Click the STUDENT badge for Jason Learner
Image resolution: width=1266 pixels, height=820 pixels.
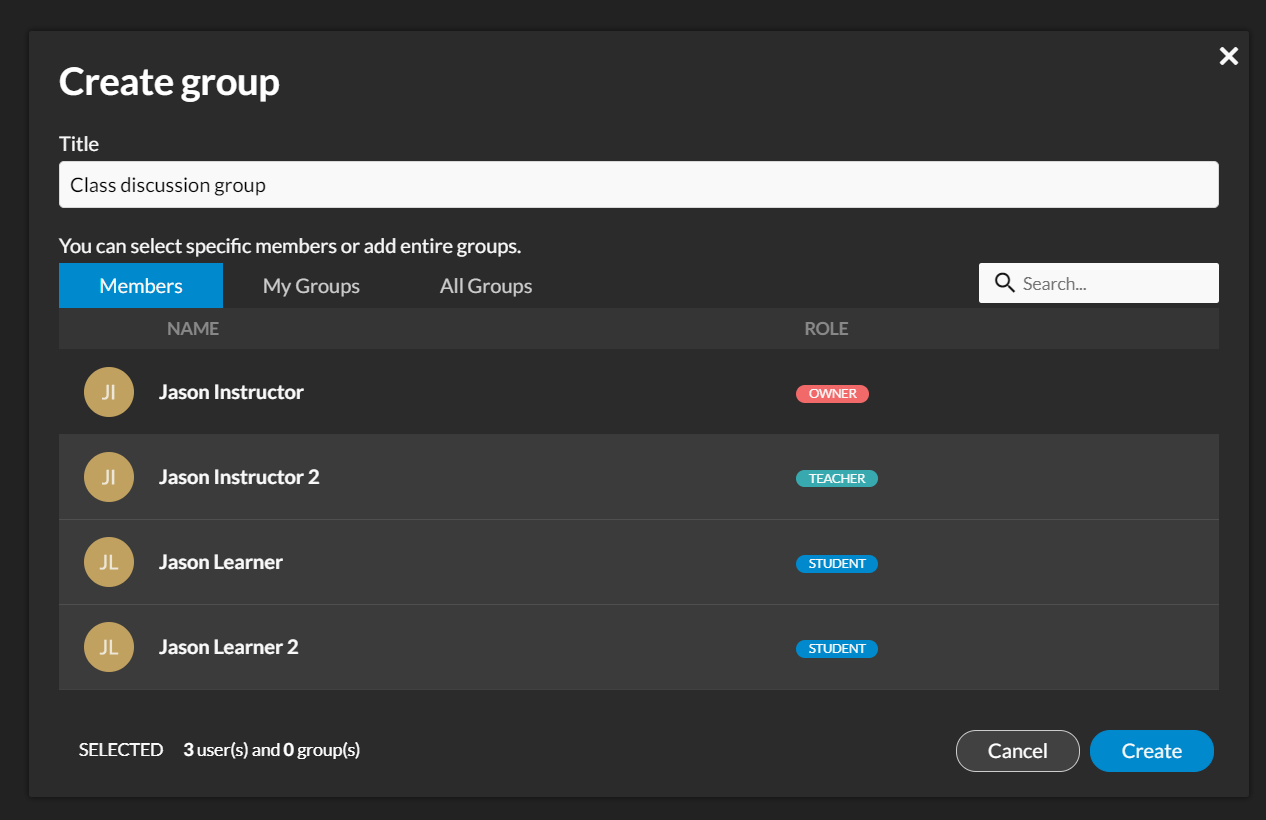pos(837,563)
